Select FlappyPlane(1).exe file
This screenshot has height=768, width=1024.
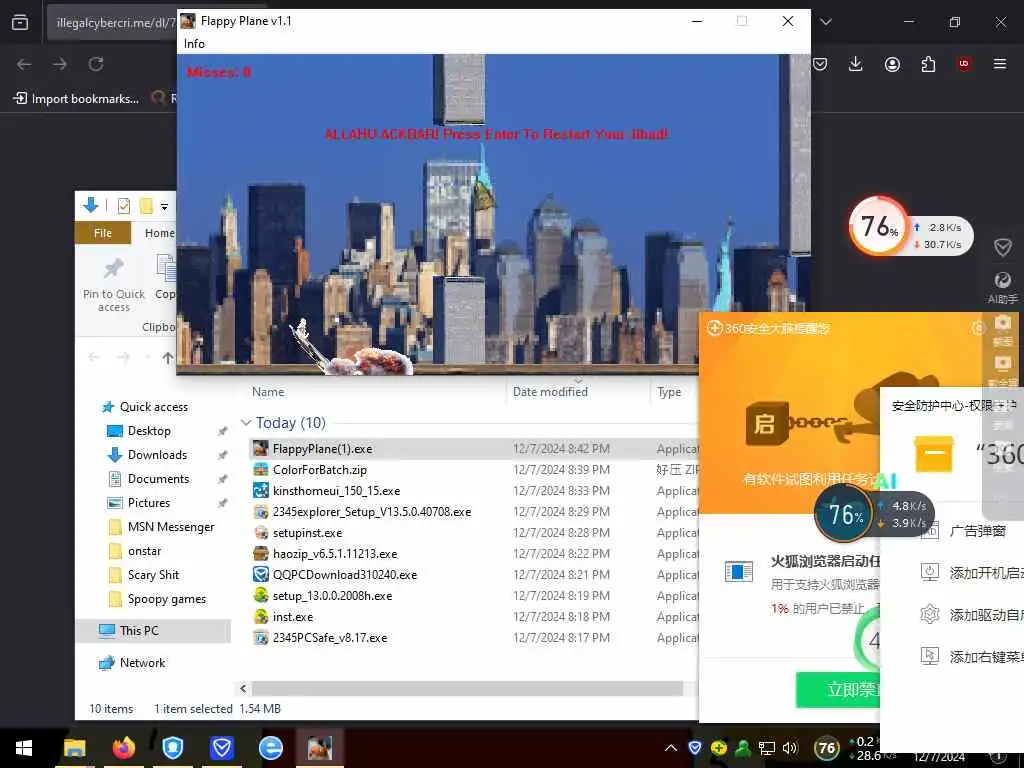pyautogui.click(x=323, y=449)
